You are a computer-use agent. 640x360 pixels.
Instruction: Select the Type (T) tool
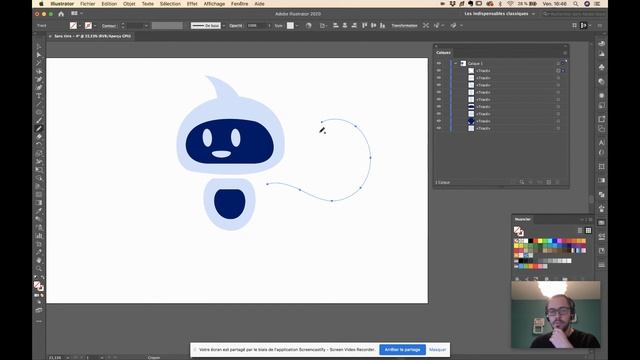39,96
